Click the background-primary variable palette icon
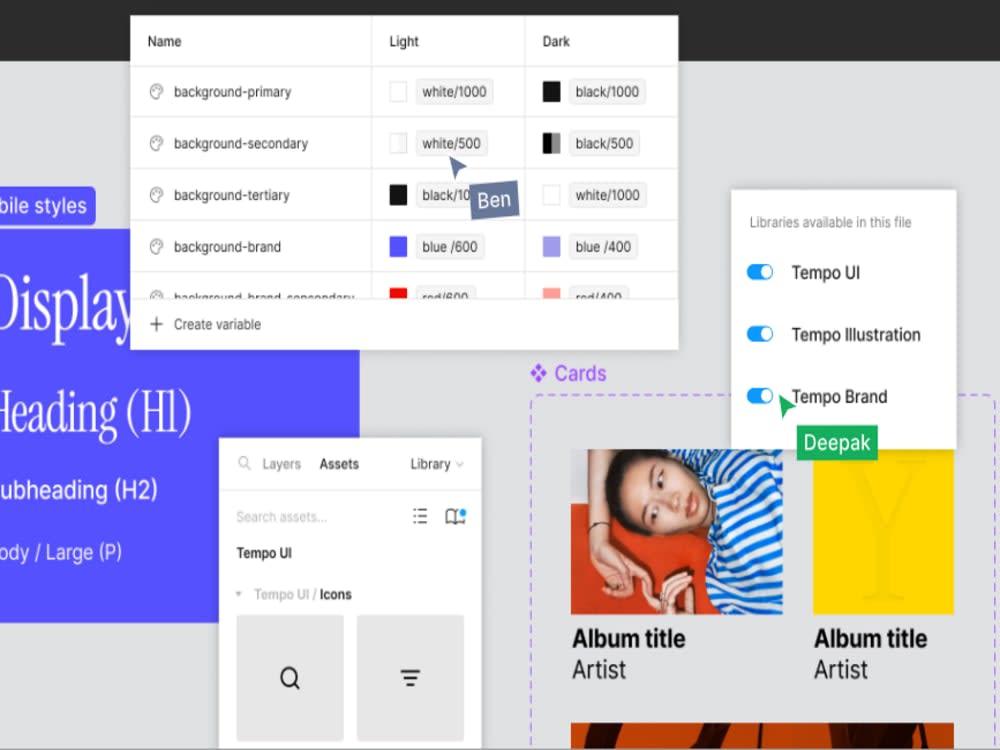The height and width of the screenshot is (750, 1000). pos(156,92)
